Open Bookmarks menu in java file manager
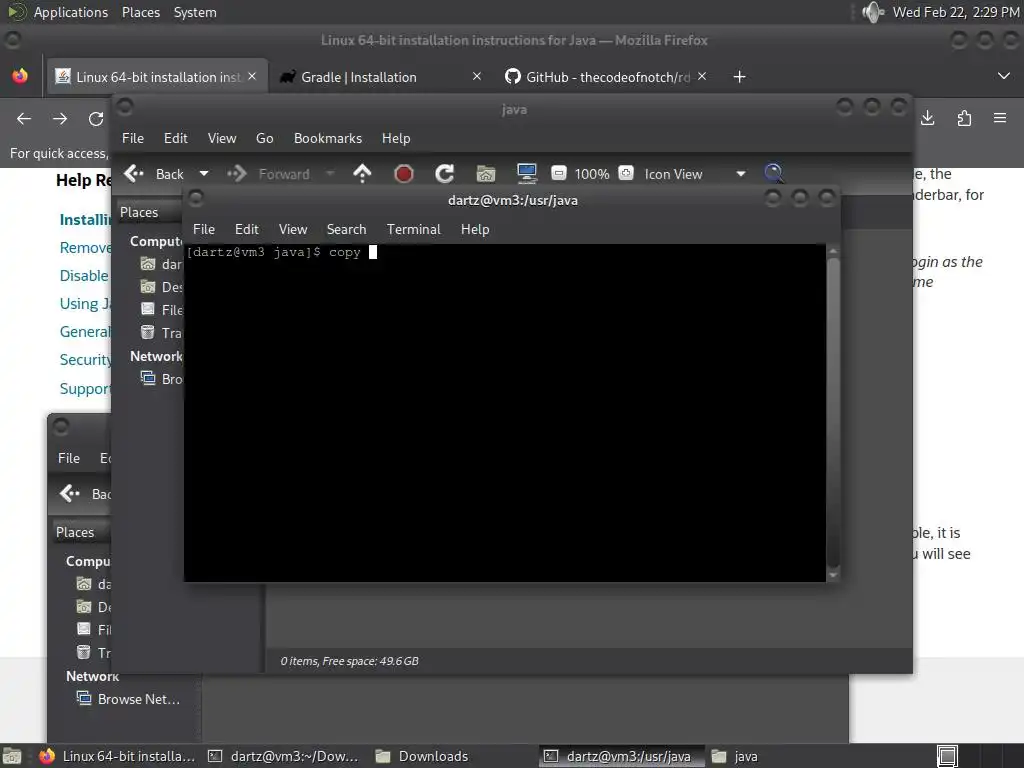This screenshot has width=1024, height=768. coord(328,138)
